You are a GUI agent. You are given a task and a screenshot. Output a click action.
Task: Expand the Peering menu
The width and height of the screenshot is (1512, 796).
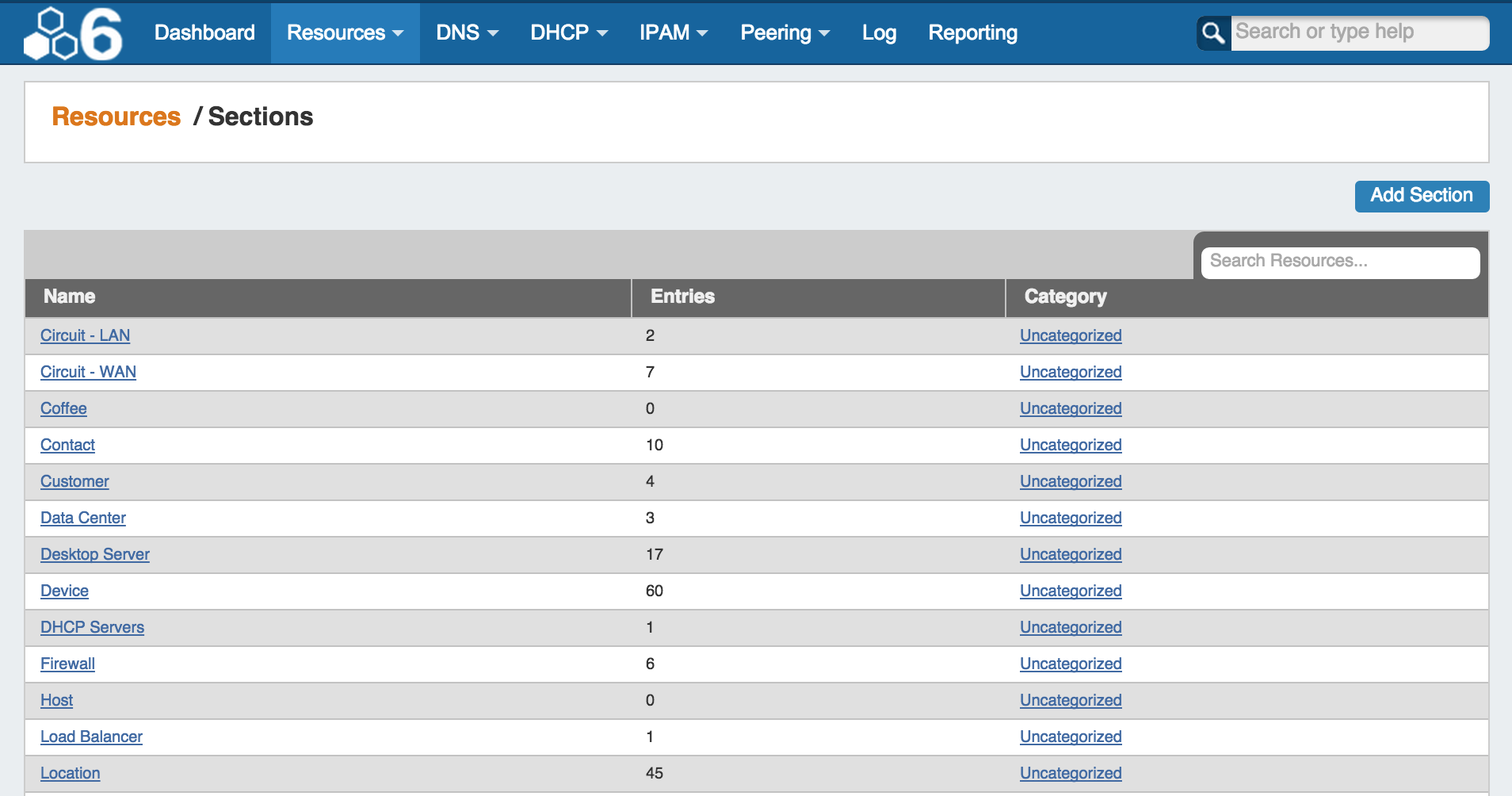tap(785, 33)
